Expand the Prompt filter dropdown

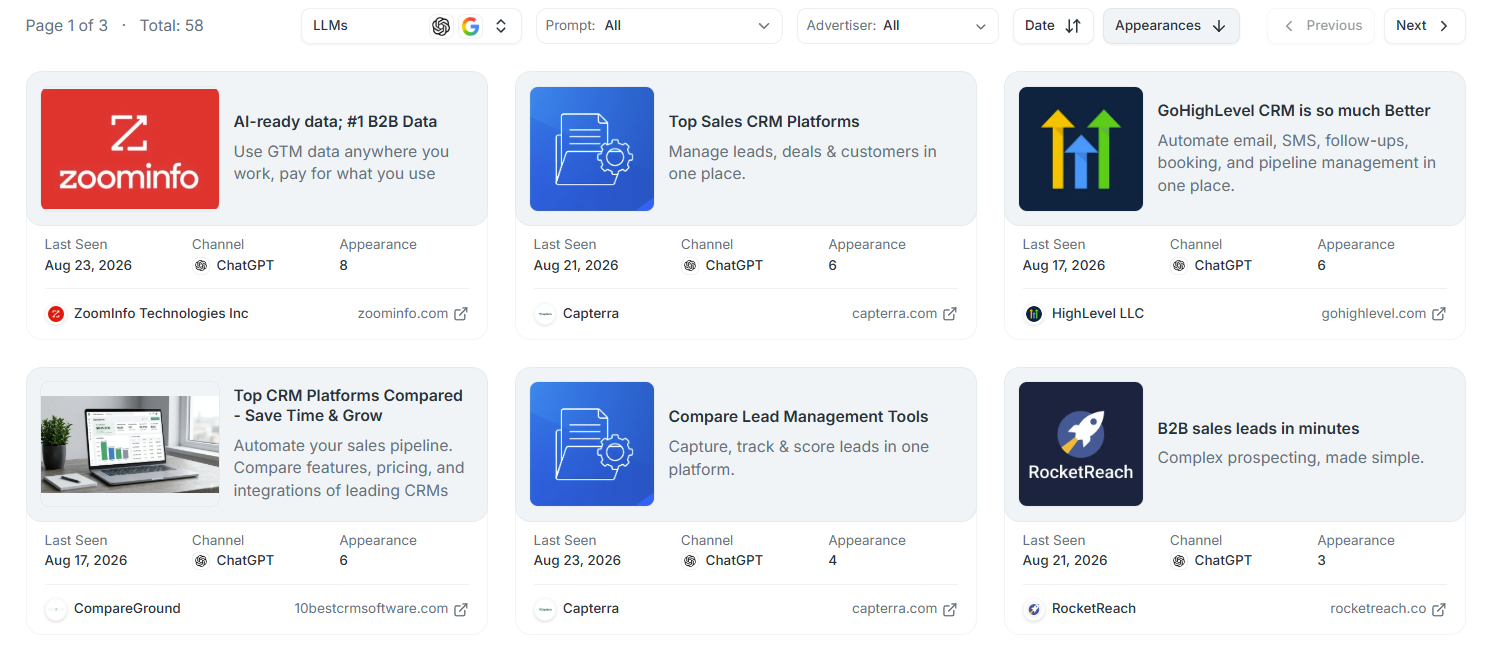pyautogui.click(x=659, y=26)
